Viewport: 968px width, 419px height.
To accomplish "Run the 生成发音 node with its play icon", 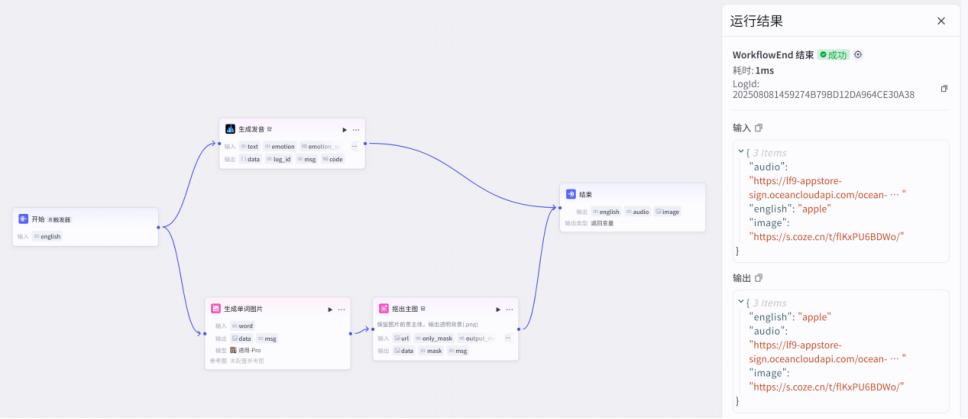I will click(x=344, y=129).
